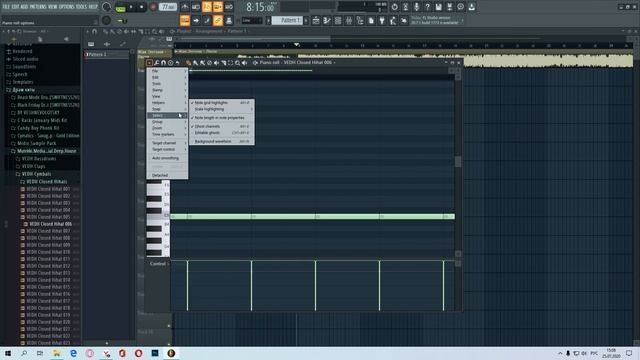Collapse the VEDH Cymbals browser folder
The image size is (640, 360).
pos(36,174)
